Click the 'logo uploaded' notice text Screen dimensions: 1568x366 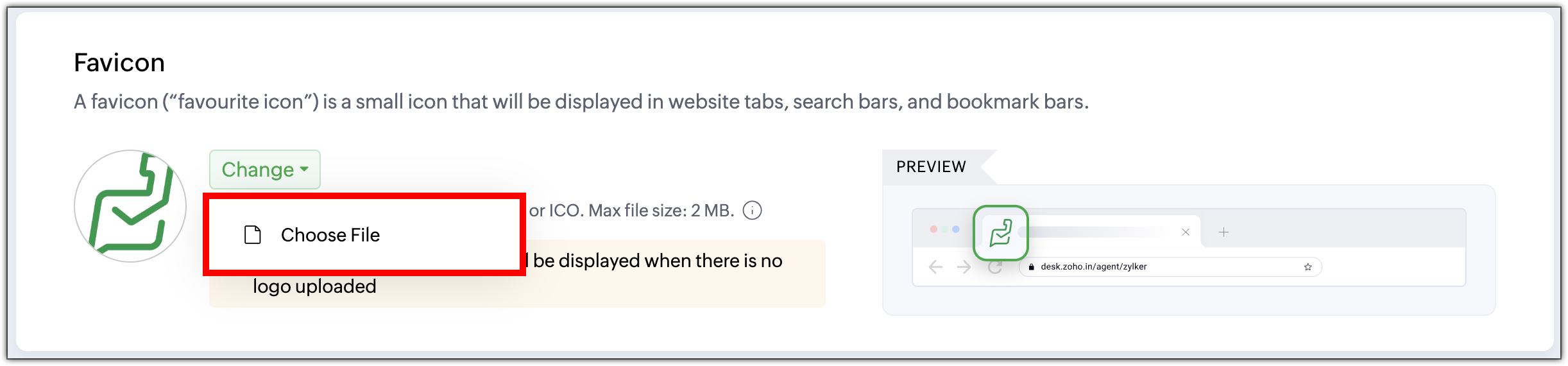(314, 286)
